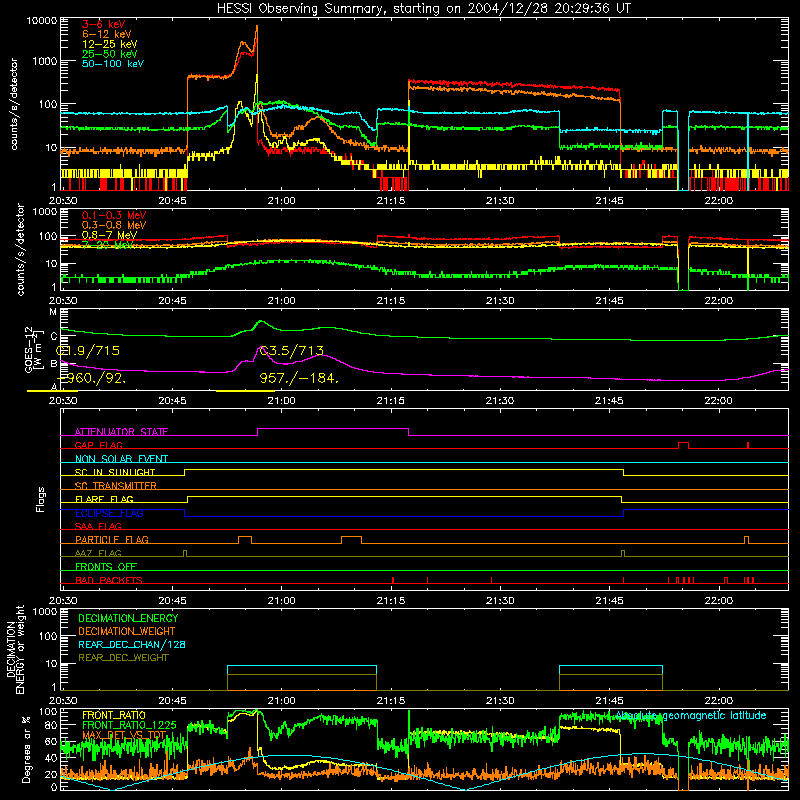Click the 12-25 keV legend entry
The image size is (800, 800).
[110, 44]
